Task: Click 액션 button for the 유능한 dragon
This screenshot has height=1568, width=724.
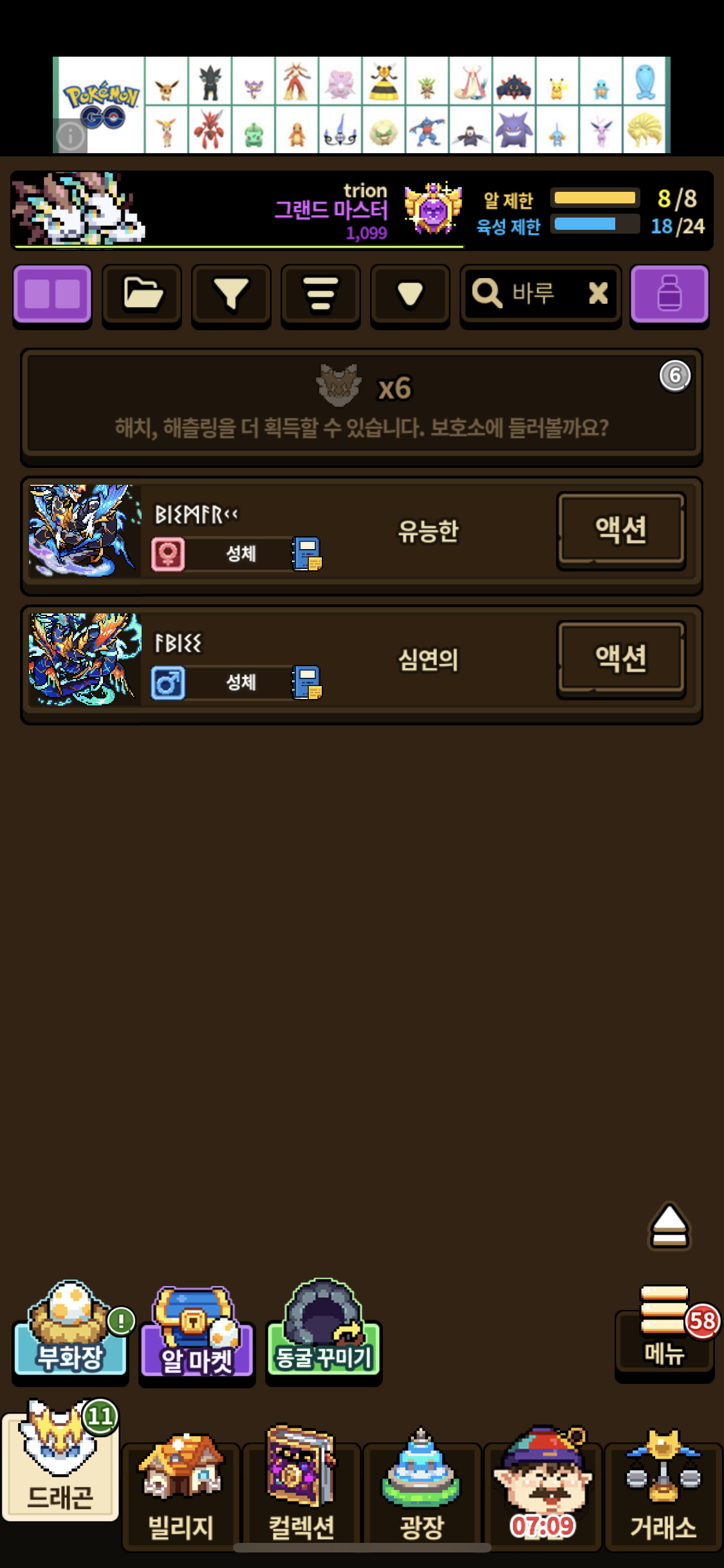Action: click(x=621, y=530)
